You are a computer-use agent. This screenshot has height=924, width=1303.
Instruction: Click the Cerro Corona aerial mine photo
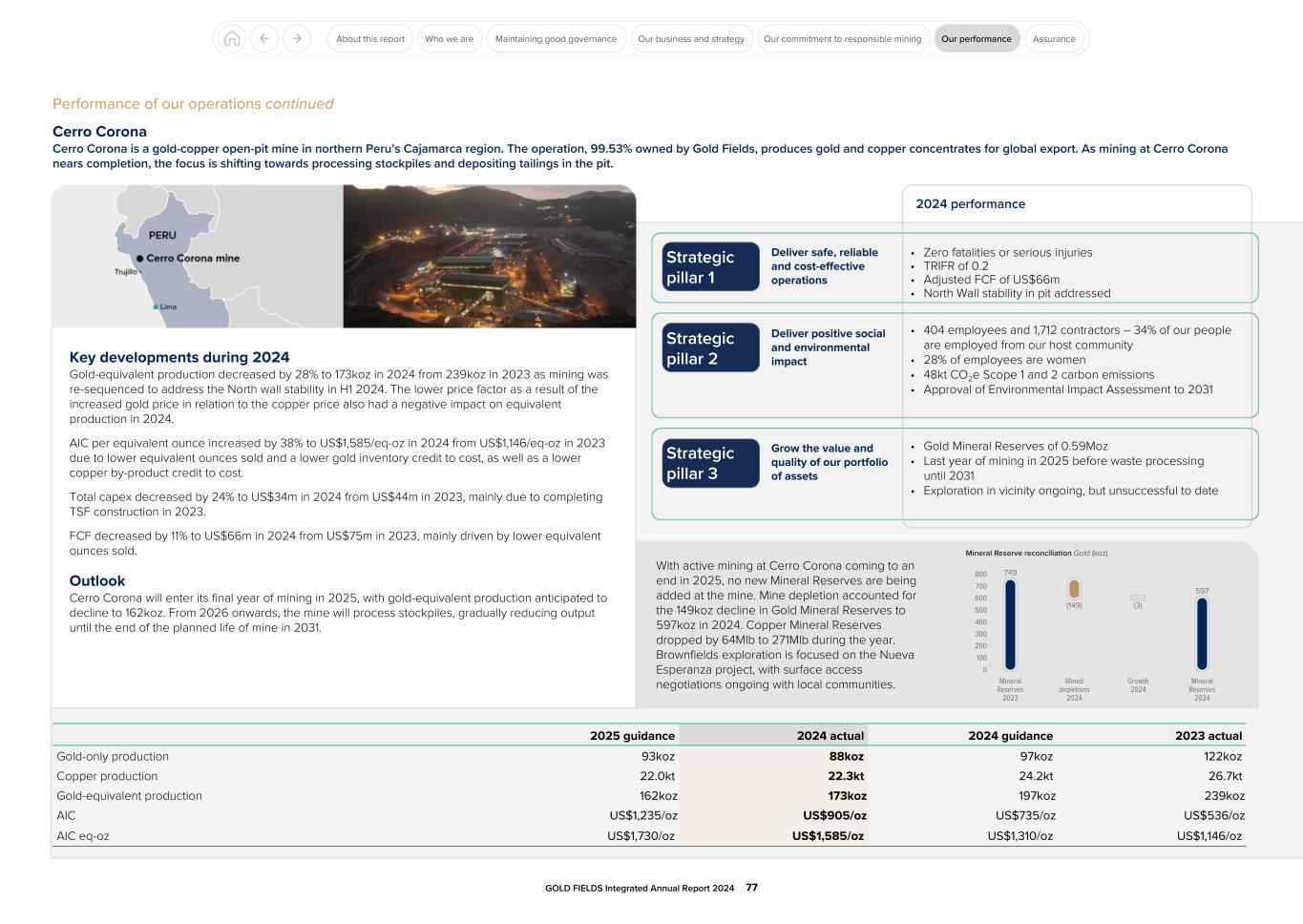(488, 256)
